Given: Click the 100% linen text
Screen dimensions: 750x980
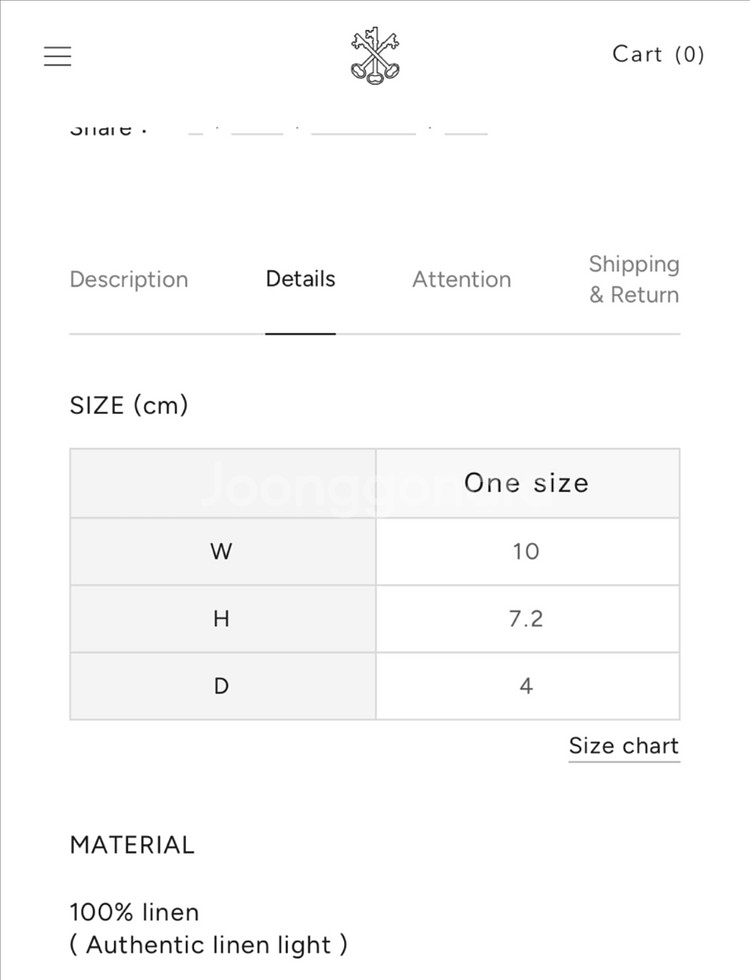Looking at the screenshot, I should tap(134, 912).
